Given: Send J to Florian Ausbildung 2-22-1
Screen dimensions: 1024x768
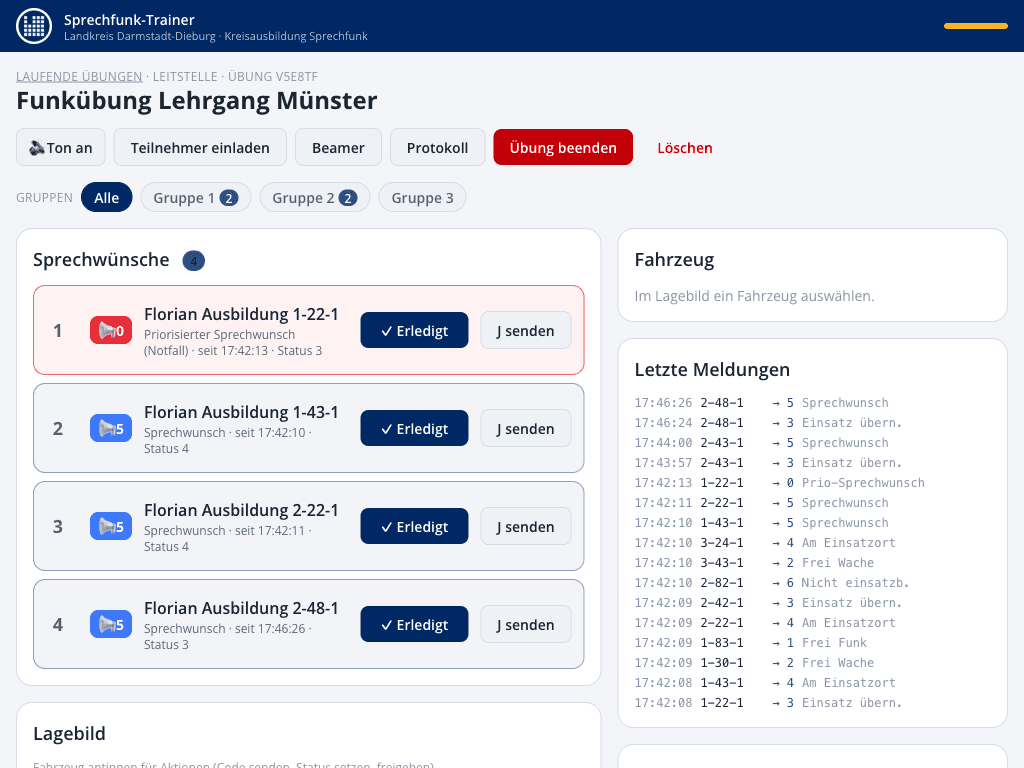Looking at the screenshot, I should (x=526, y=526).
